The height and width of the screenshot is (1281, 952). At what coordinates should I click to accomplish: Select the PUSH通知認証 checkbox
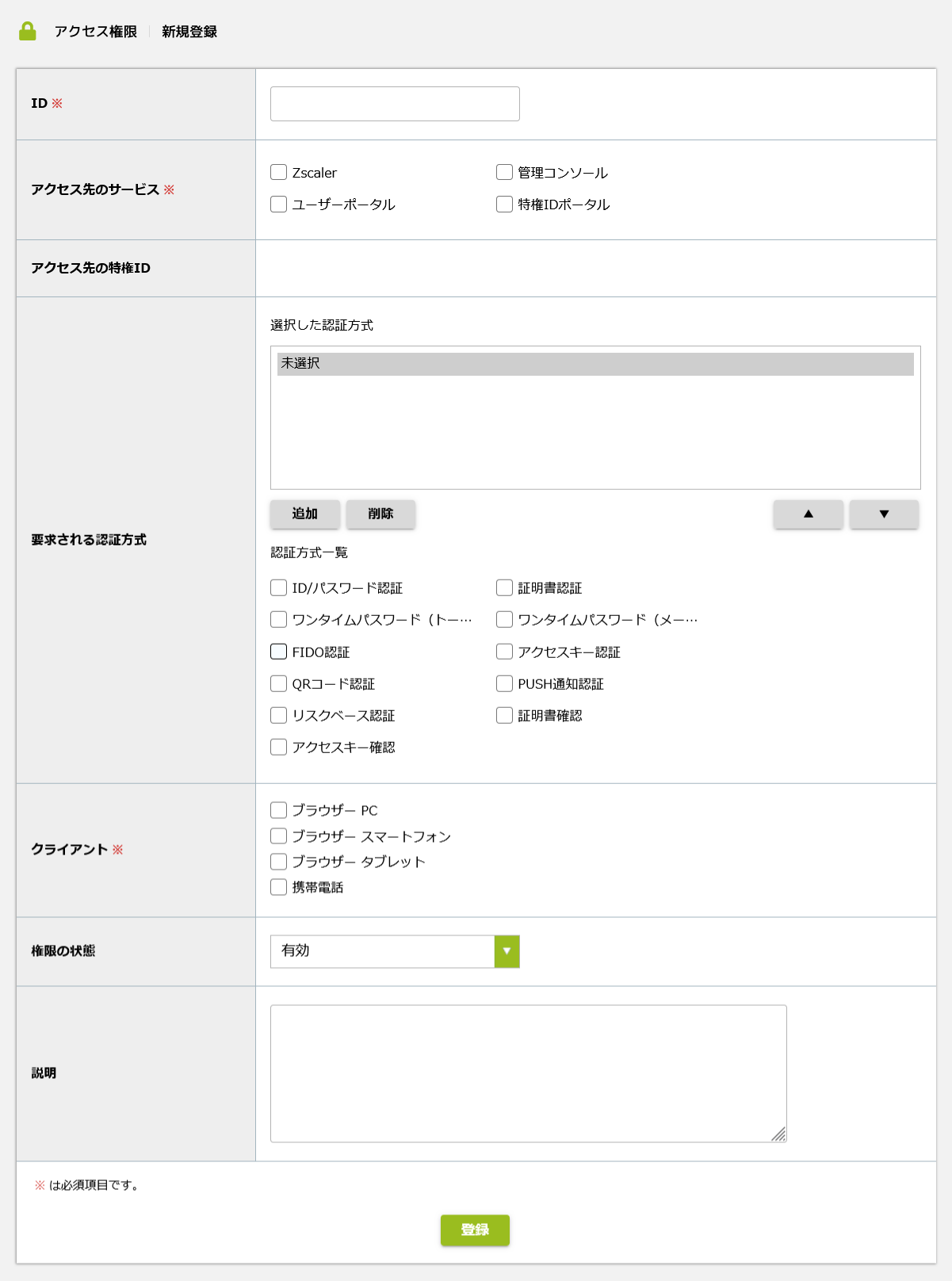tap(504, 683)
